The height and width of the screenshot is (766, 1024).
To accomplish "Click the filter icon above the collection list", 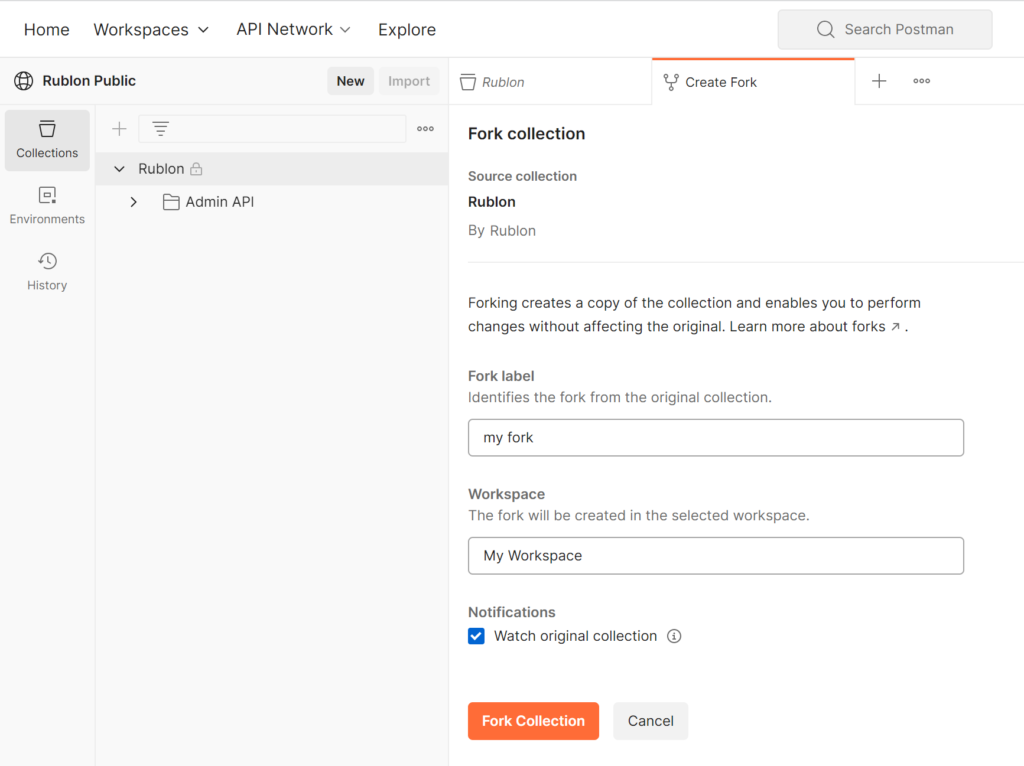I will click(160, 128).
